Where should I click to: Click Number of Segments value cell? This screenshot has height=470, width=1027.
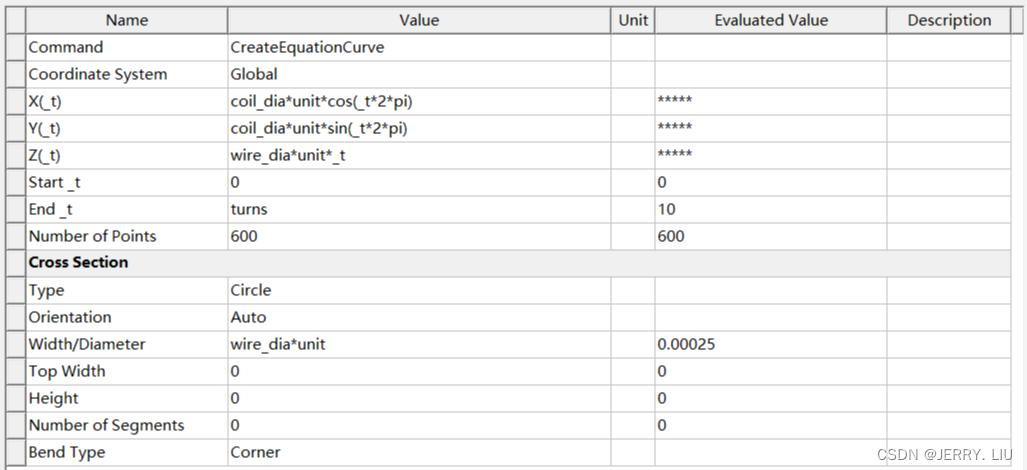[x=419, y=425]
